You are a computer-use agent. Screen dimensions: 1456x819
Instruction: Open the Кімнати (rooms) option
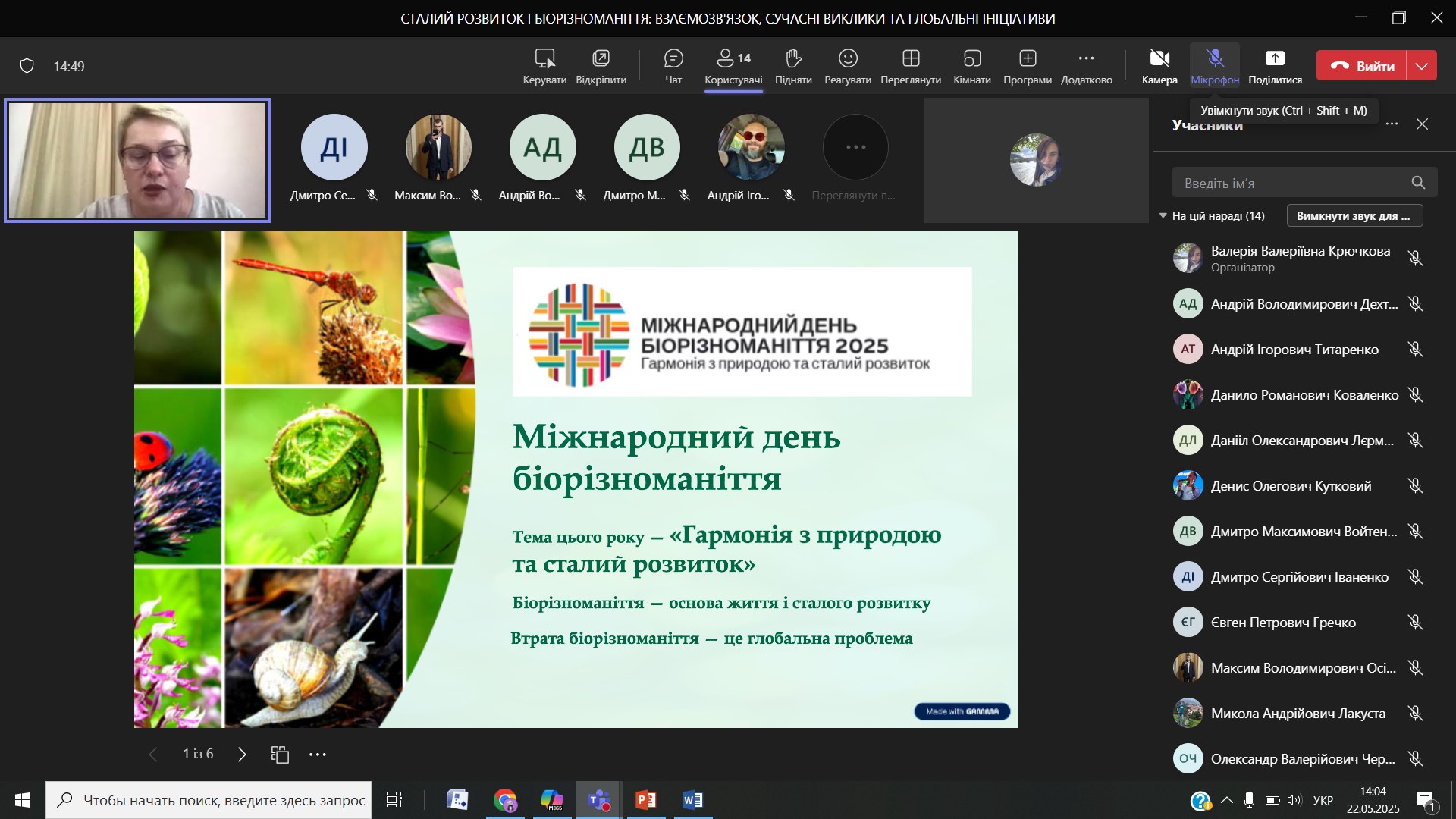pos(972,66)
